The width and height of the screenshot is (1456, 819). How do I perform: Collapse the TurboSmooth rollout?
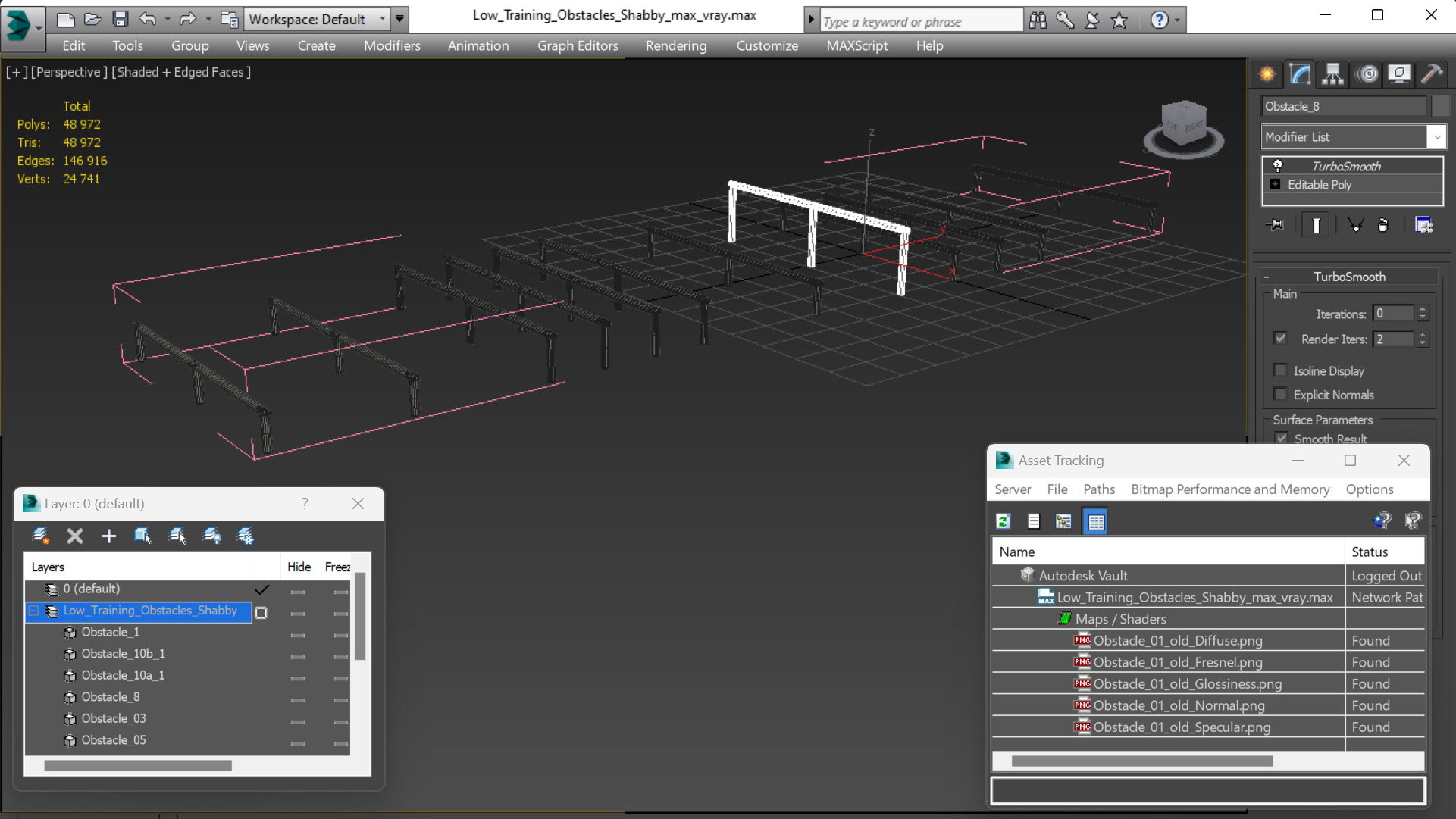pyautogui.click(x=1267, y=277)
